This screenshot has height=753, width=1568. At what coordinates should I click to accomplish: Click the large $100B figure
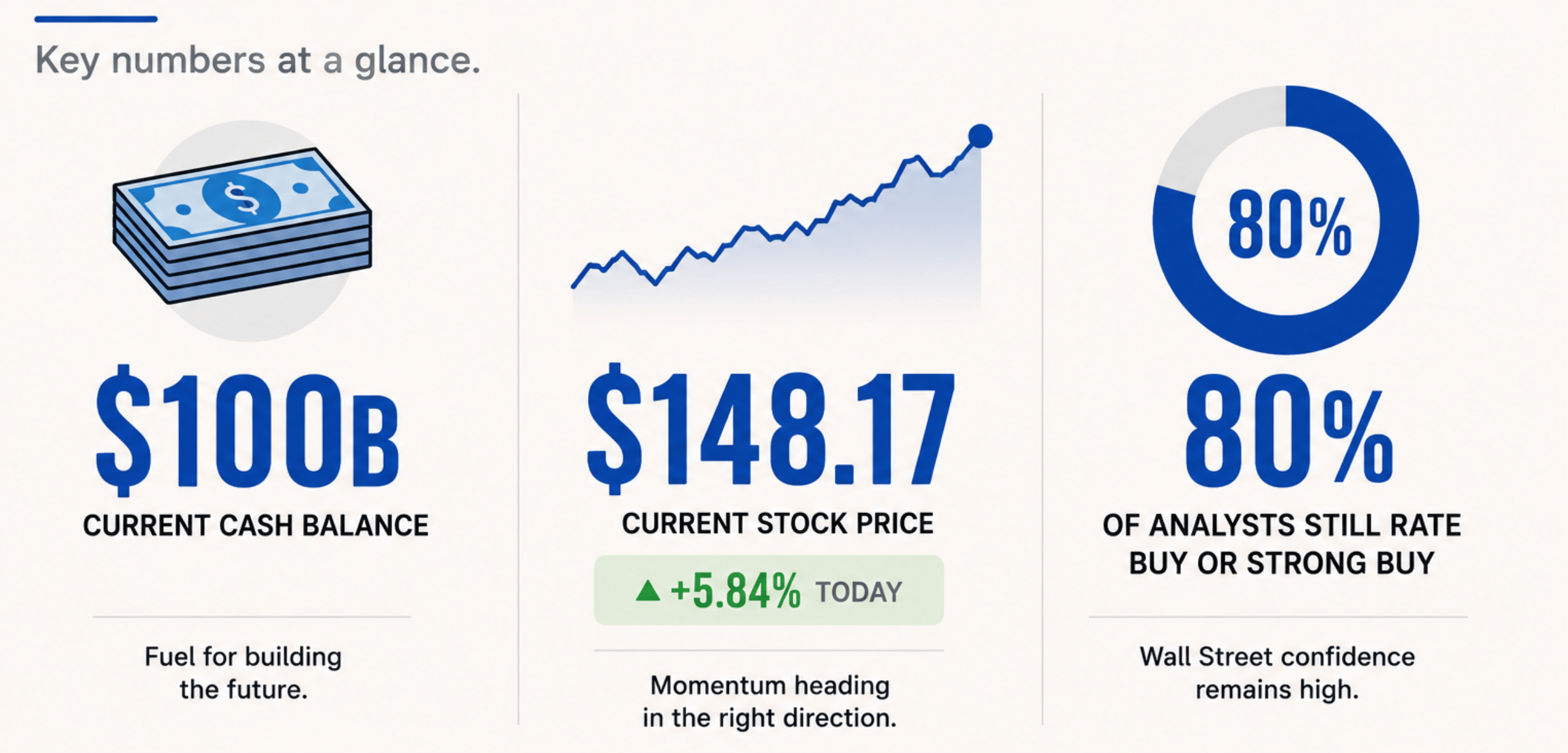248,430
